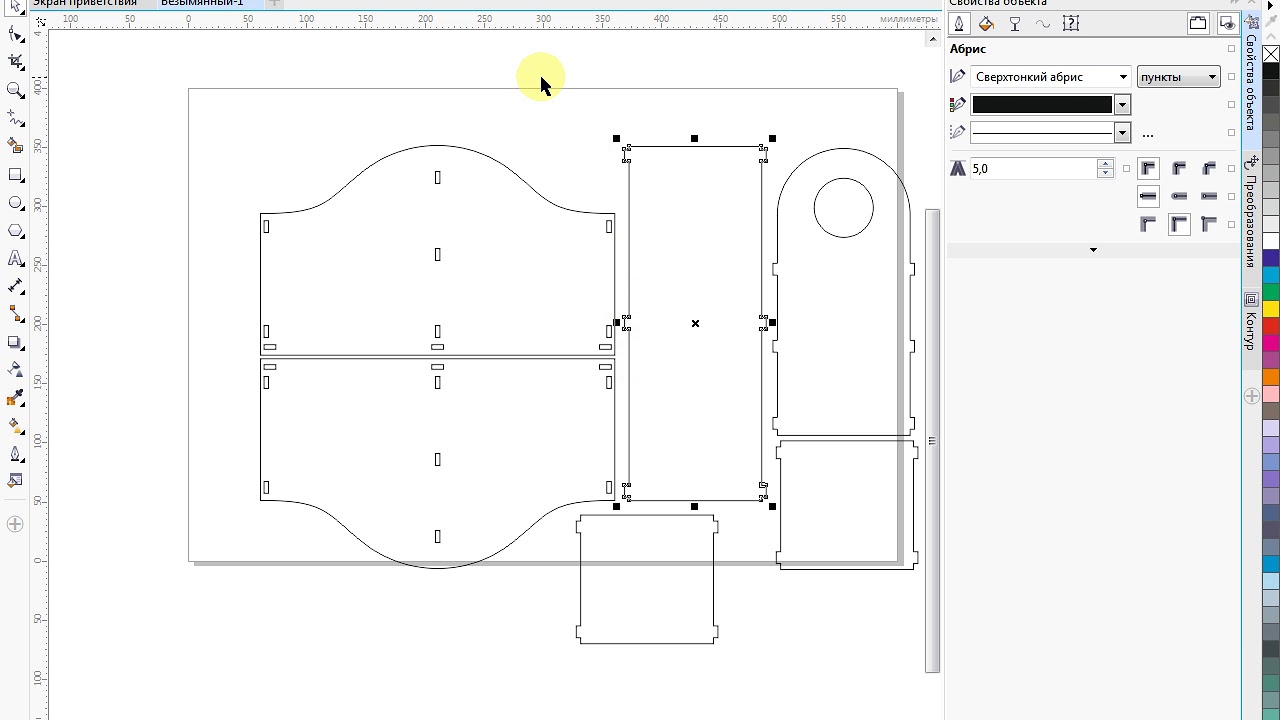Image resolution: width=1280 pixels, height=720 pixels.
Task: Click the toolbox customize plus button
Action: pyautogui.click(x=15, y=524)
